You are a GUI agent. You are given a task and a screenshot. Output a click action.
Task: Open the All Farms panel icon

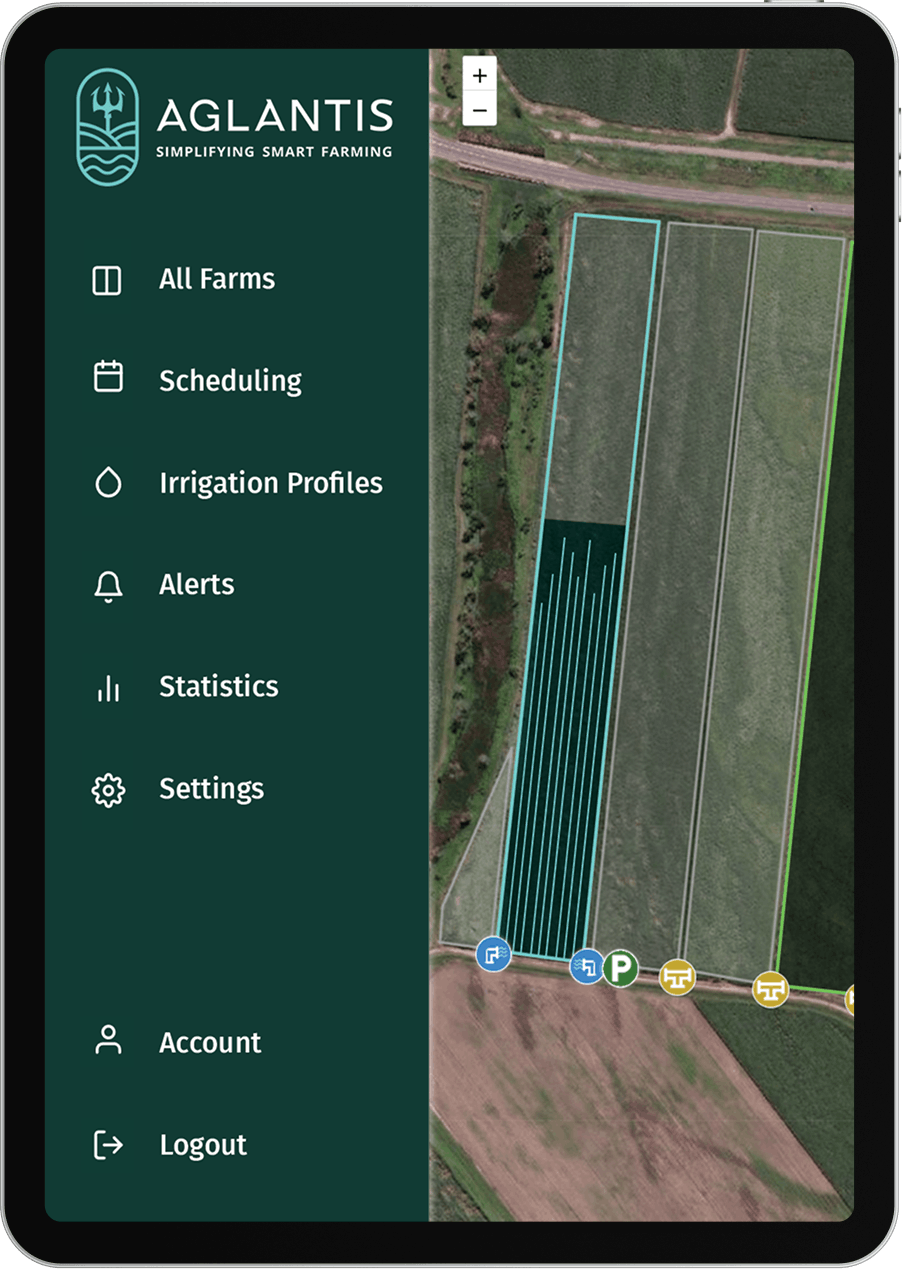pyautogui.click(x=107, y=280)
